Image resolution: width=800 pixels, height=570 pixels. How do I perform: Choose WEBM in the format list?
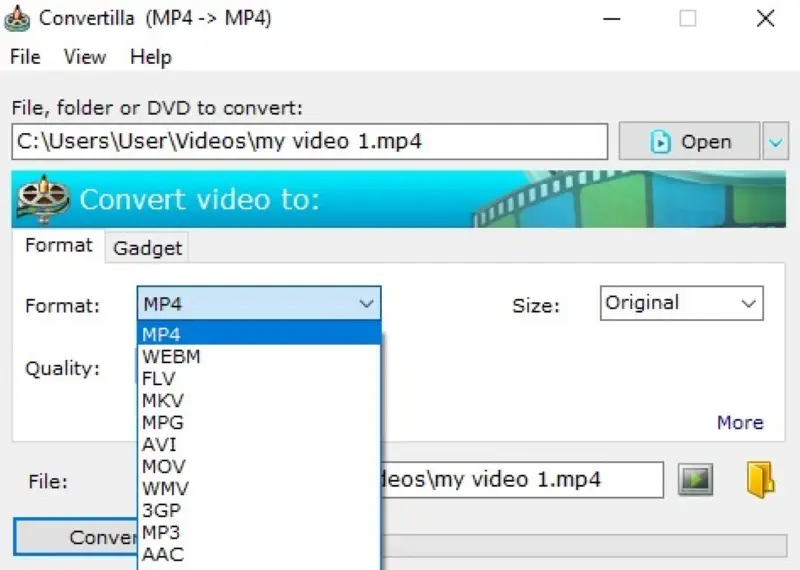click(259, 356)
